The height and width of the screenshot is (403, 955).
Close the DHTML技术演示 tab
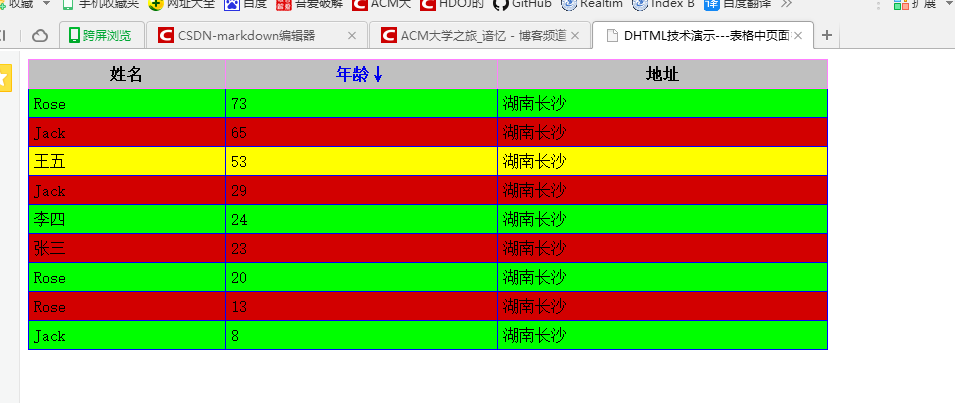798,36
